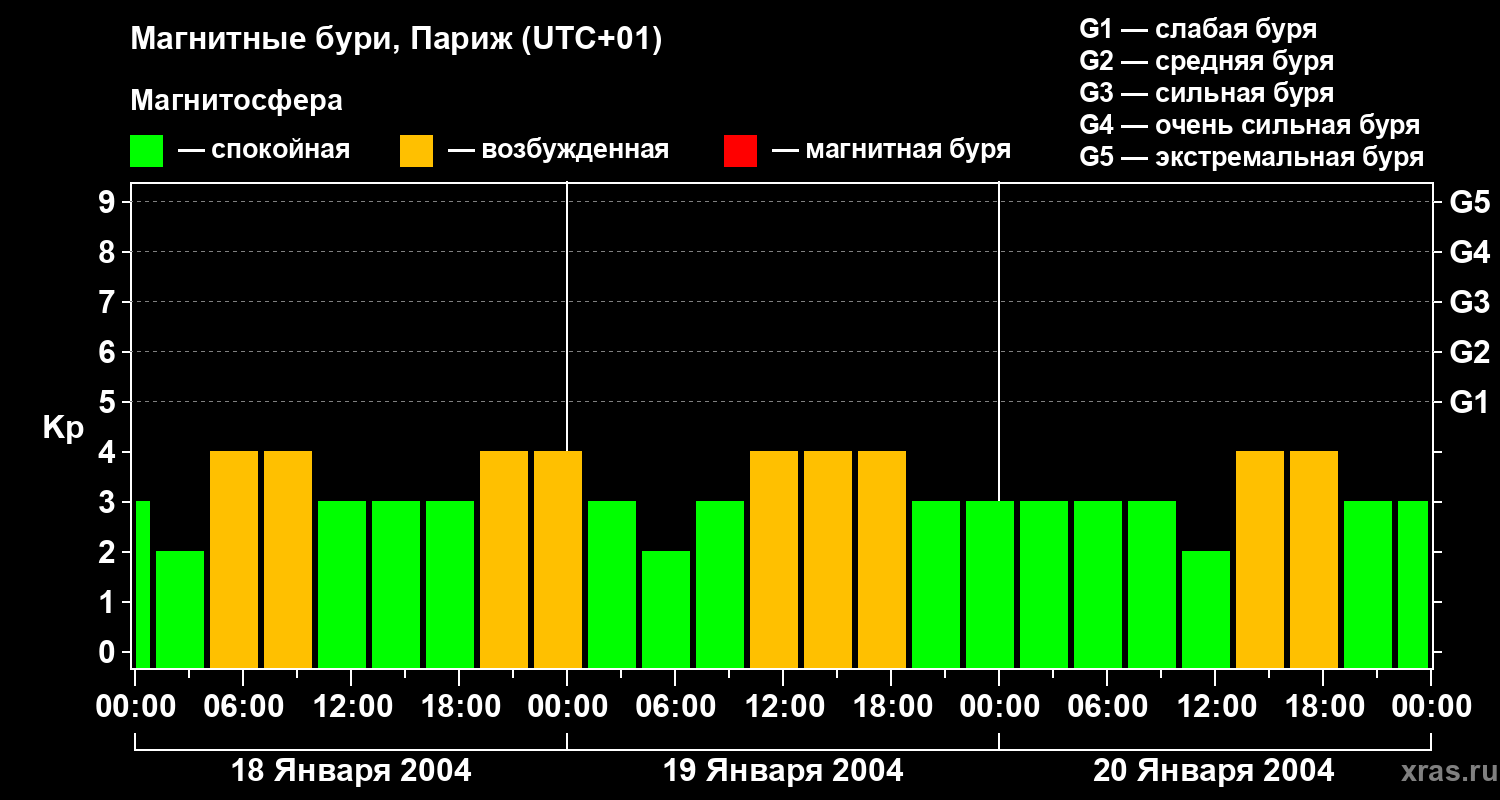1500x800 pixels.
Task: Click the chart title 'Магнитные бури, Париж (UTC+01)'
Action: pyautogui.click(x=396, y=40)
